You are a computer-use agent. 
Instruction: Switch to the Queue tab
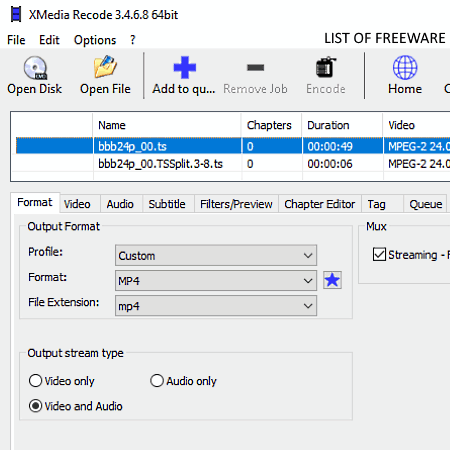pos(426,204)
